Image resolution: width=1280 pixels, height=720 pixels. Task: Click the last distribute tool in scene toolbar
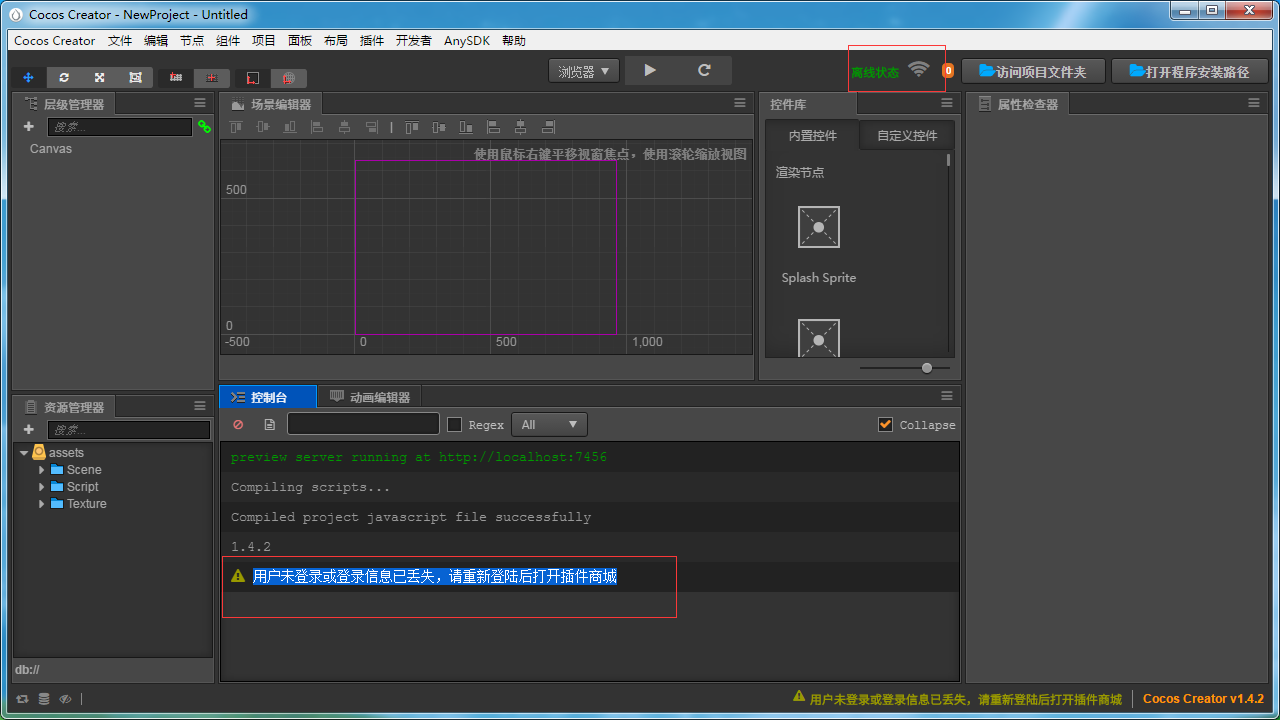click(x=548, y=127)
